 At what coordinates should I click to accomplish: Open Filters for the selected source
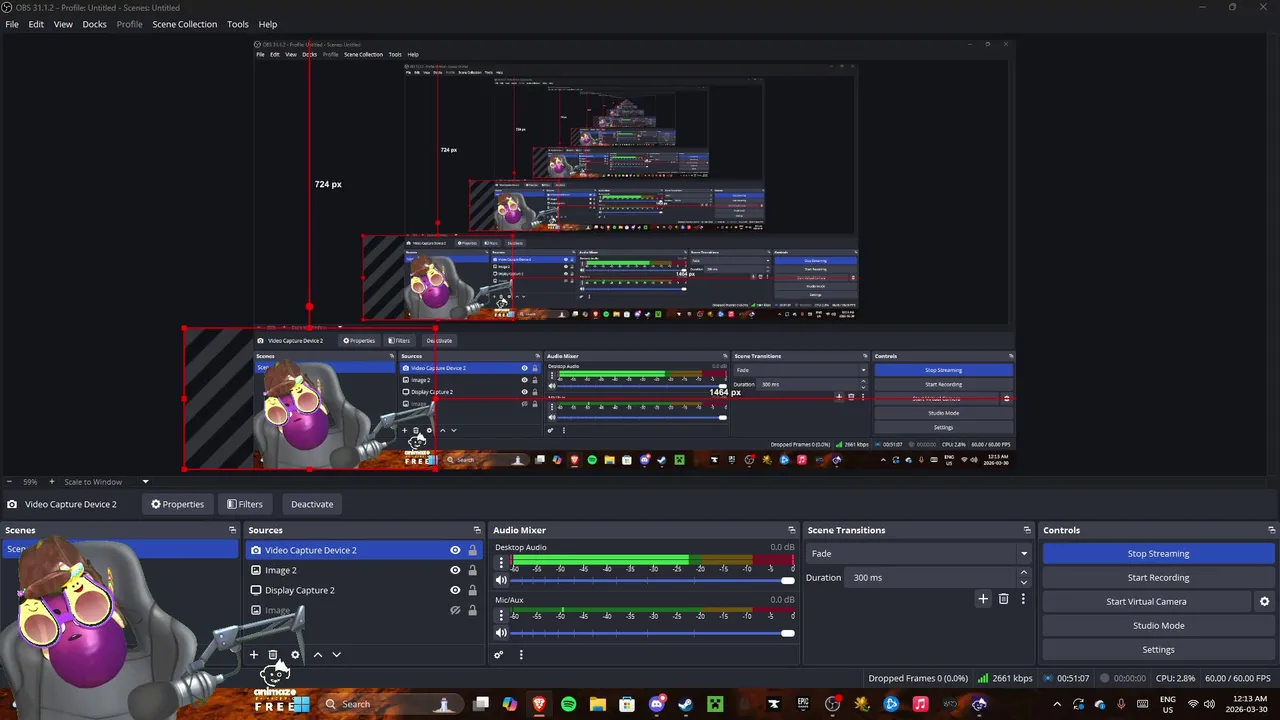244,504
